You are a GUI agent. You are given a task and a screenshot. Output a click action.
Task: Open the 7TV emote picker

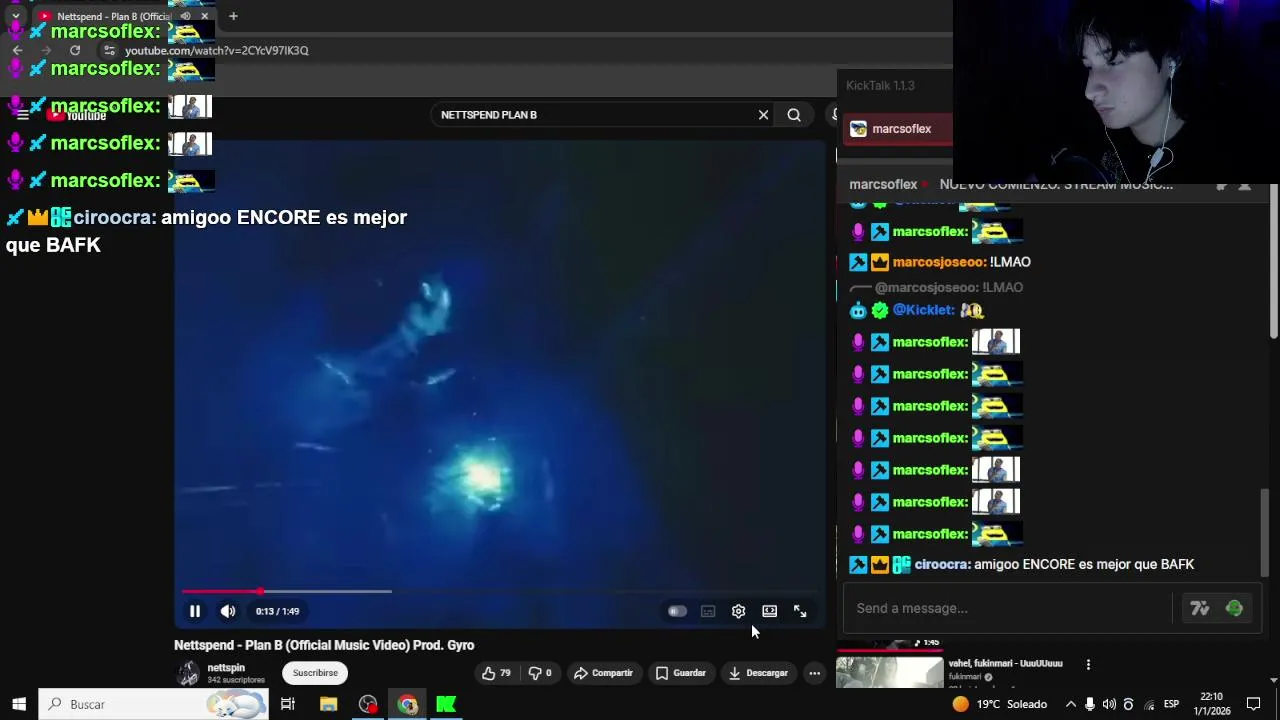1200,608
